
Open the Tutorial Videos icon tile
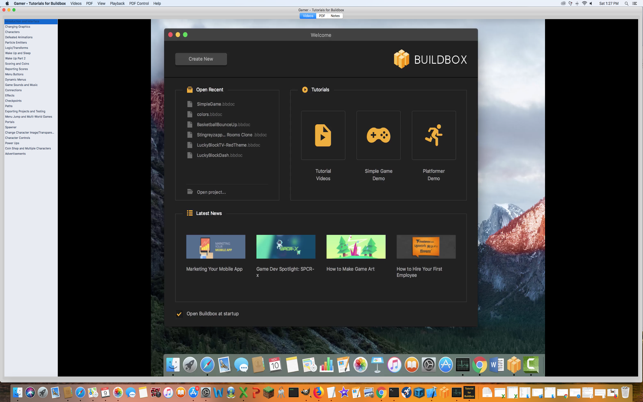click(x=323, y=135)
